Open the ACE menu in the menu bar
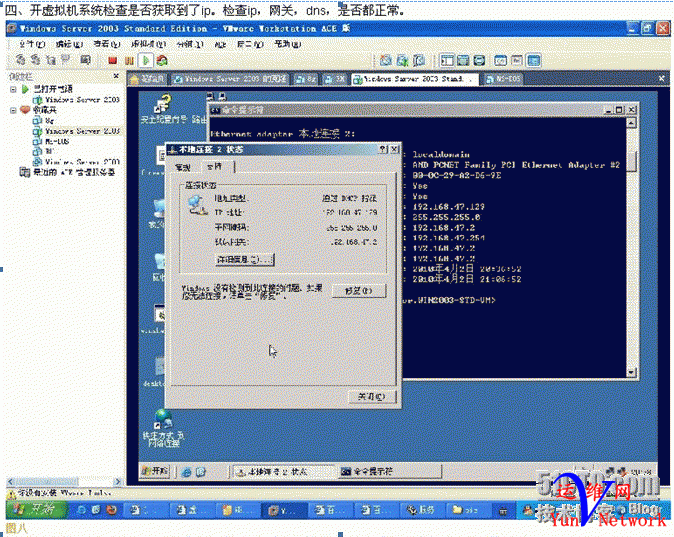 tap(221, 44)
